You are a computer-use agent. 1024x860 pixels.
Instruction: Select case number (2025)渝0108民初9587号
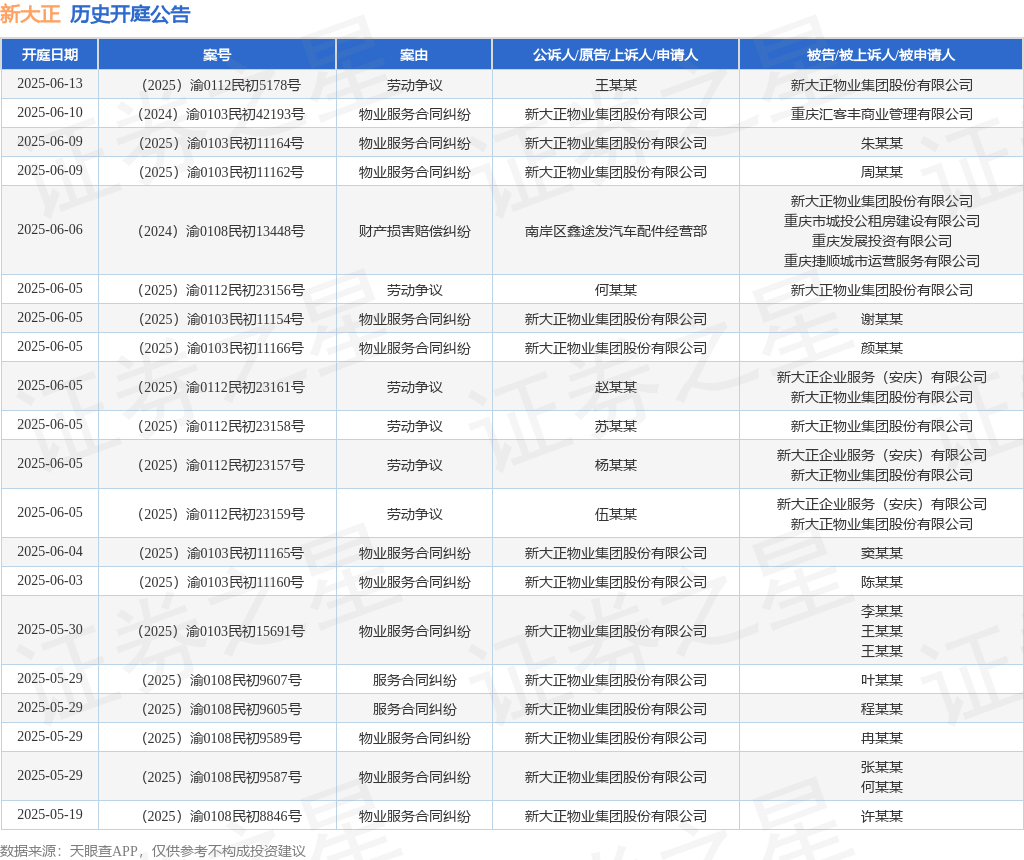[x=221, y=777]
